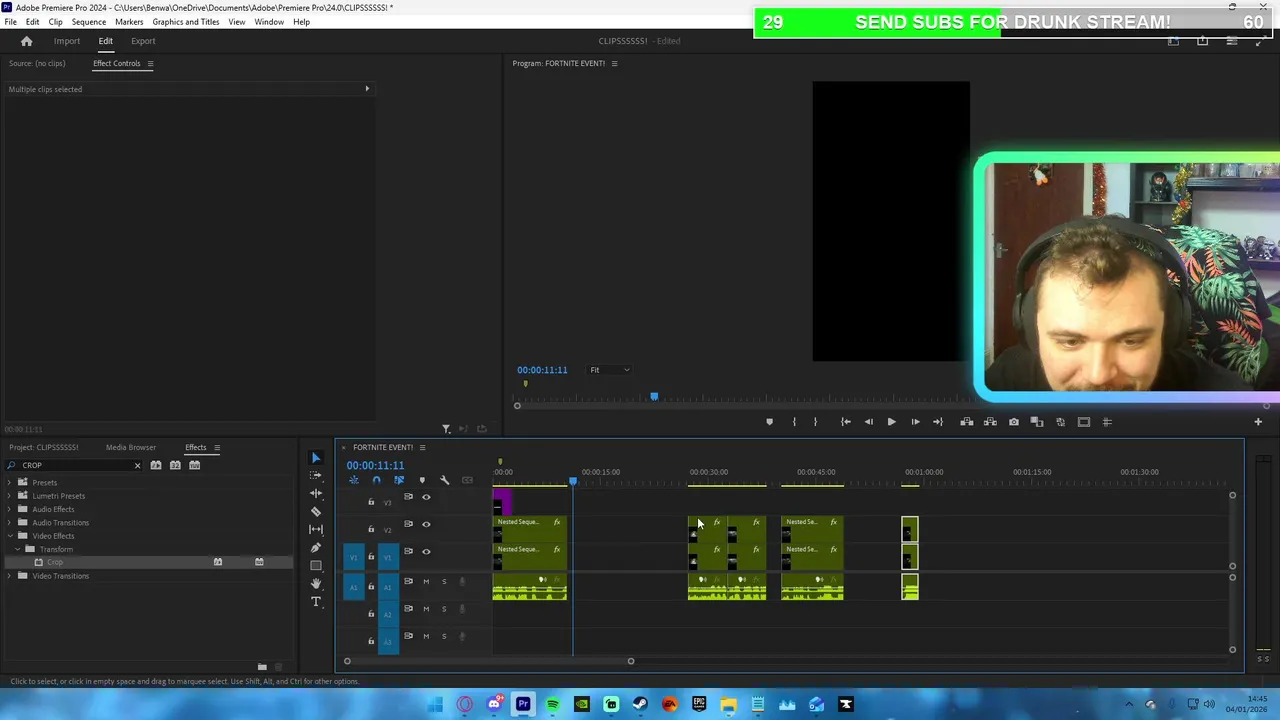Switch to the Export workspace
1280x720 pixels.
click(x=143, y=41)
